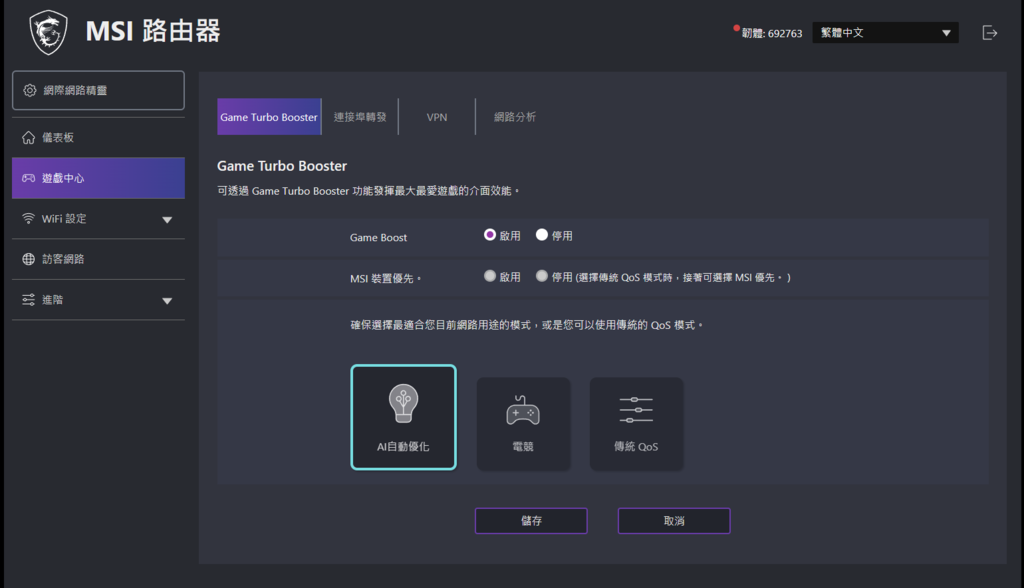Viewport: 1024px width, 588px height.
Task: Click the game controller icon for 電競
Action: (x=523, y=410)
